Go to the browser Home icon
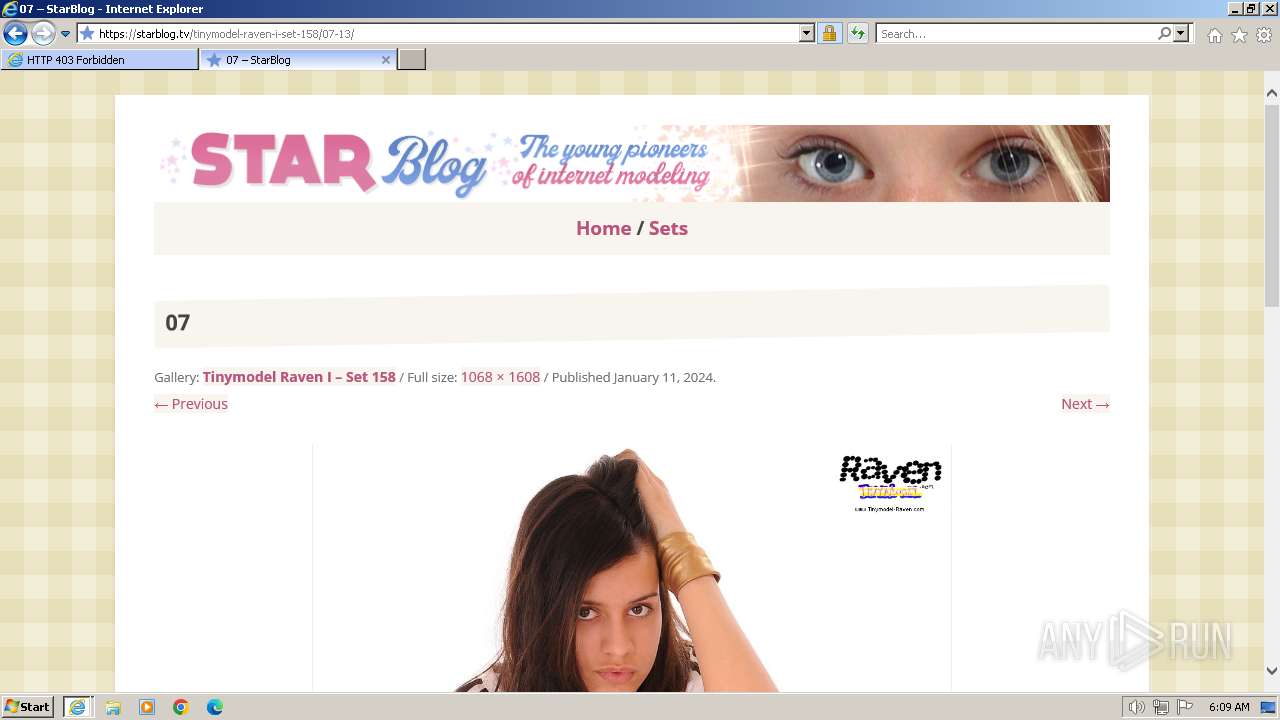Image resolution: width=1280 pixels, height=720 pixels. pyautogui.click(x=1214, y=35)
